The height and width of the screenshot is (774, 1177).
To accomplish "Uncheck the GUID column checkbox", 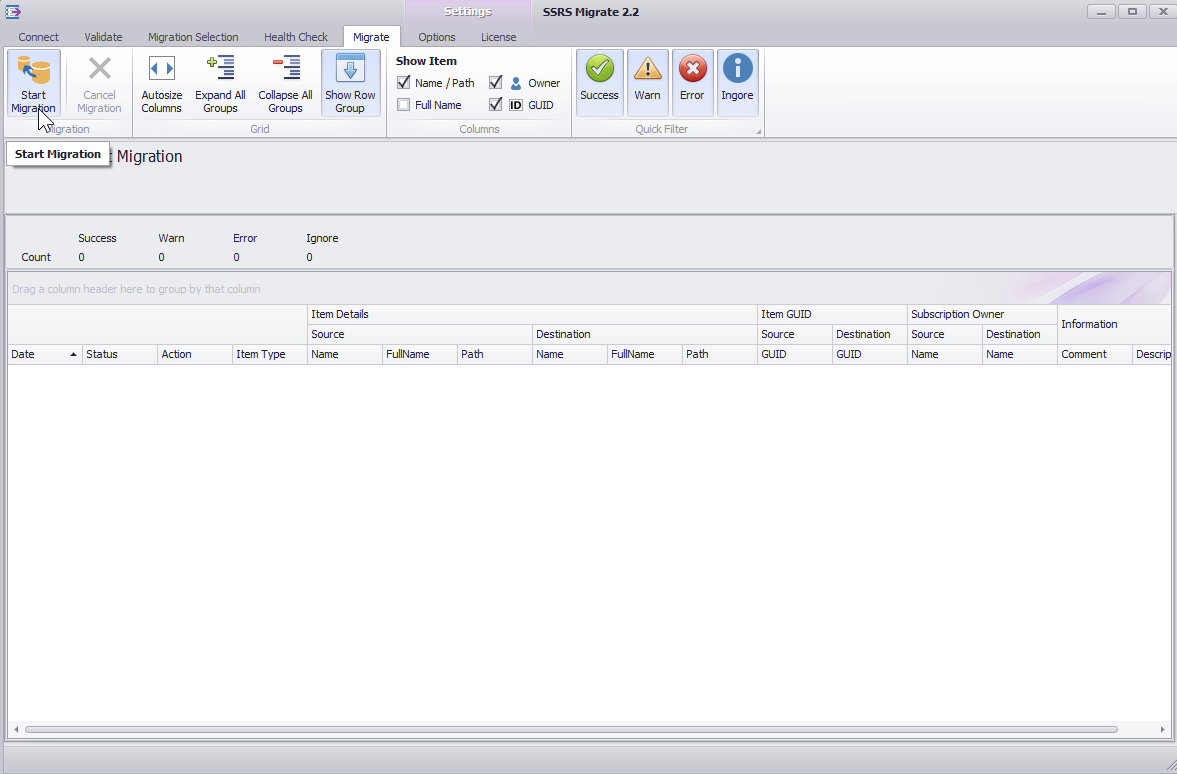I will (495, 104).
